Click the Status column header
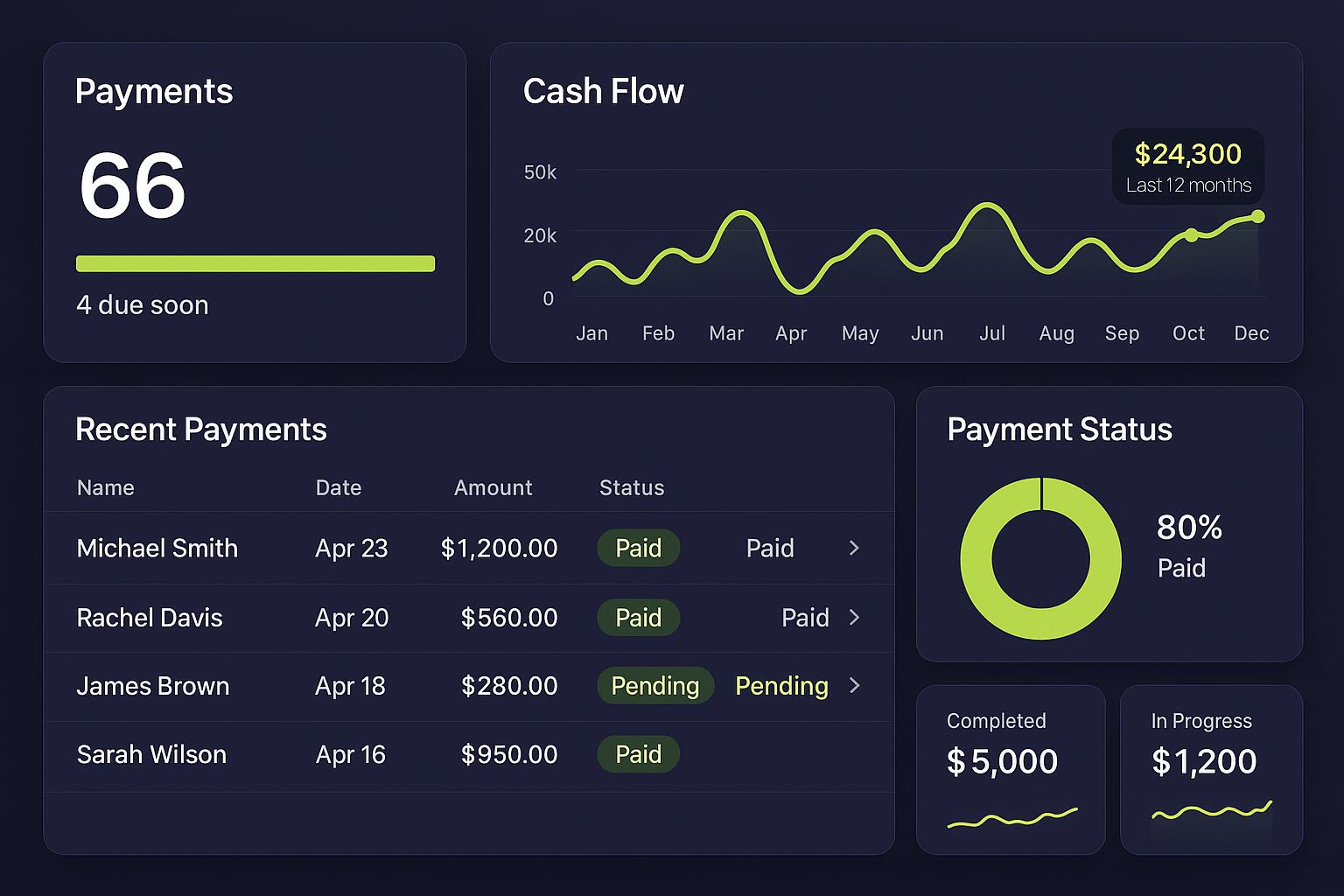This screenshot has height=896, width=1344. 632,487
